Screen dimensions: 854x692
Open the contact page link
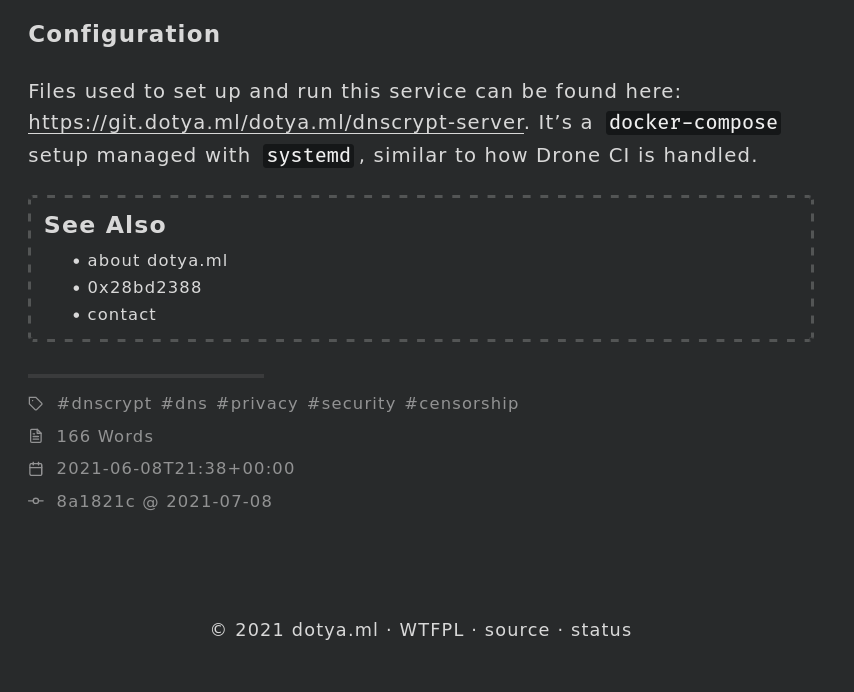[x=122, y=315]
